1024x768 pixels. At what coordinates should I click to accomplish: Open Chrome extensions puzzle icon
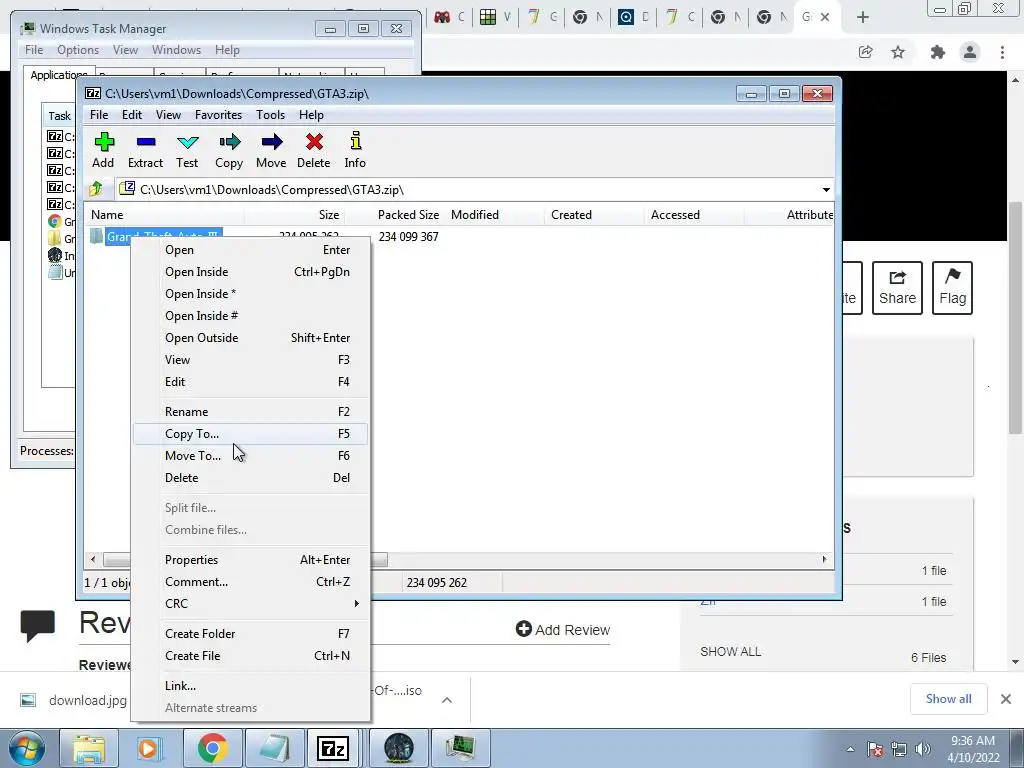pos(938,52)
